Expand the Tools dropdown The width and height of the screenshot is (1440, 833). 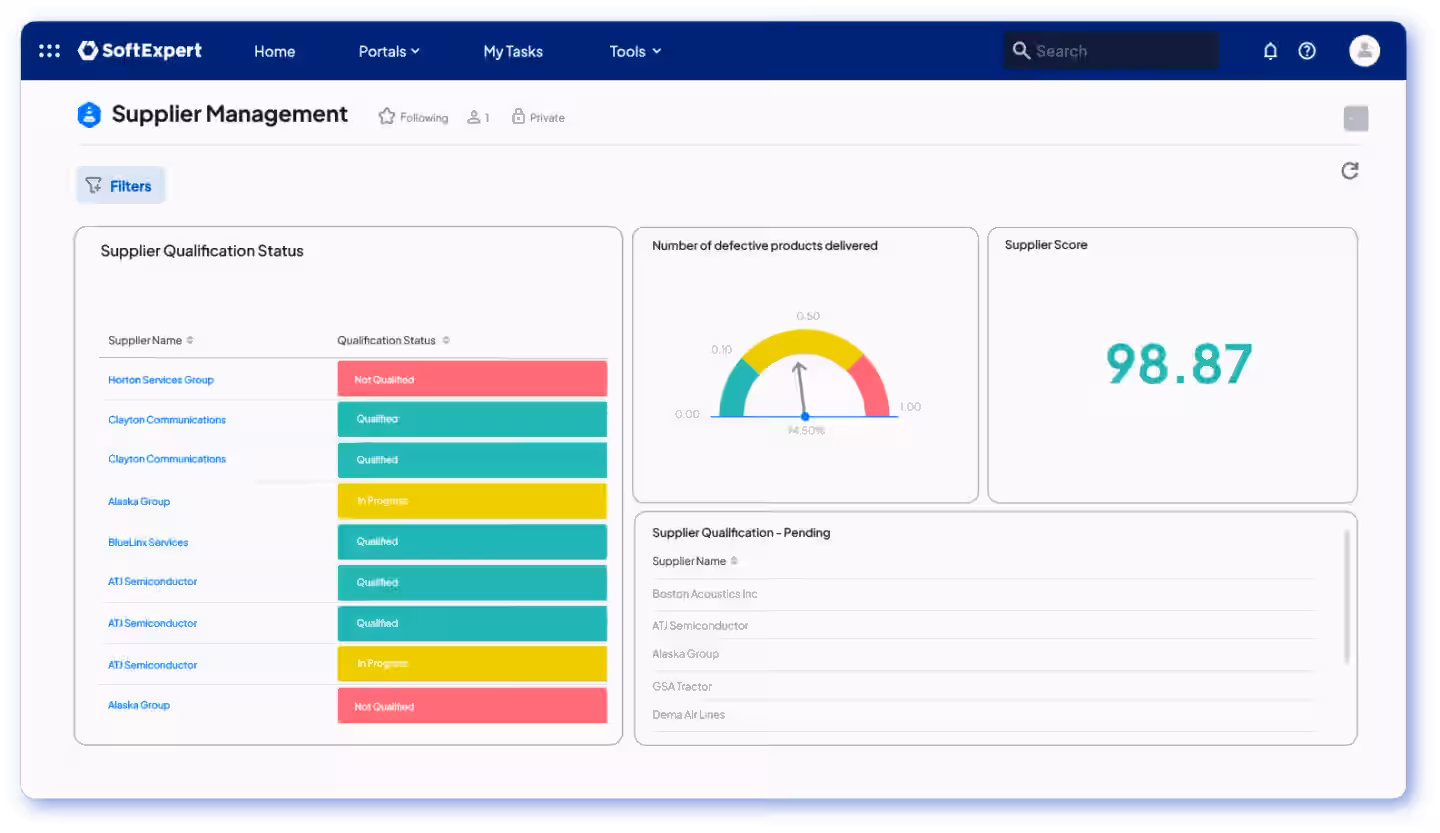pyautogui.click(x=634, y=50)
